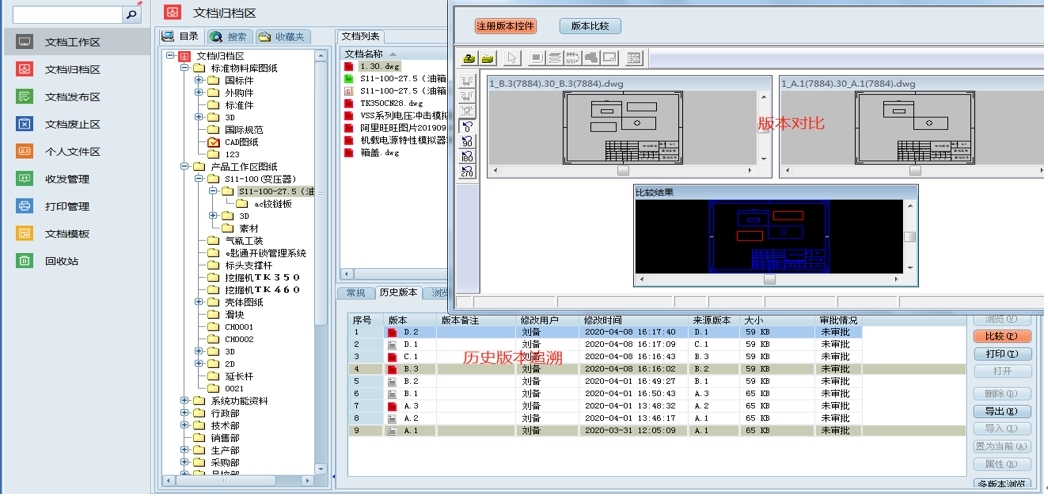
Task: Click the 打印 button in history panel
Action: 1002,353
